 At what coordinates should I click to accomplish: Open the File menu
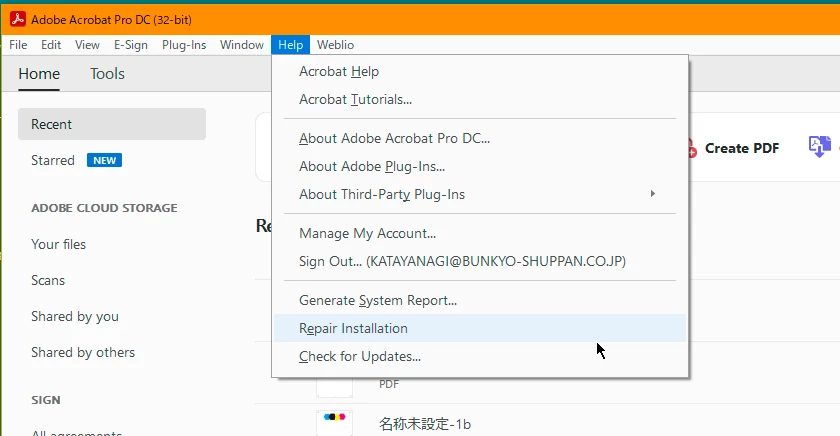tap(18, 45)
